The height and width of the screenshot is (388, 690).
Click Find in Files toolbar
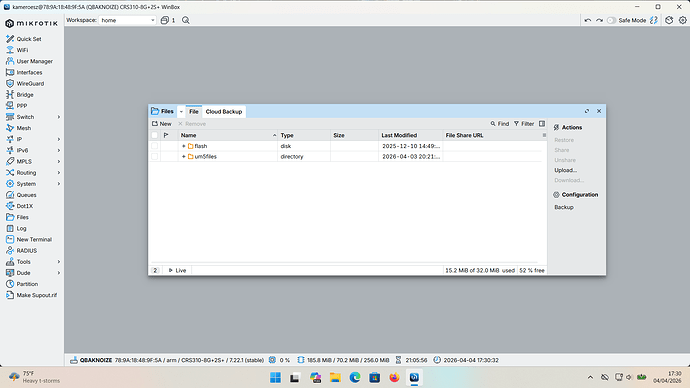point(499,124)
